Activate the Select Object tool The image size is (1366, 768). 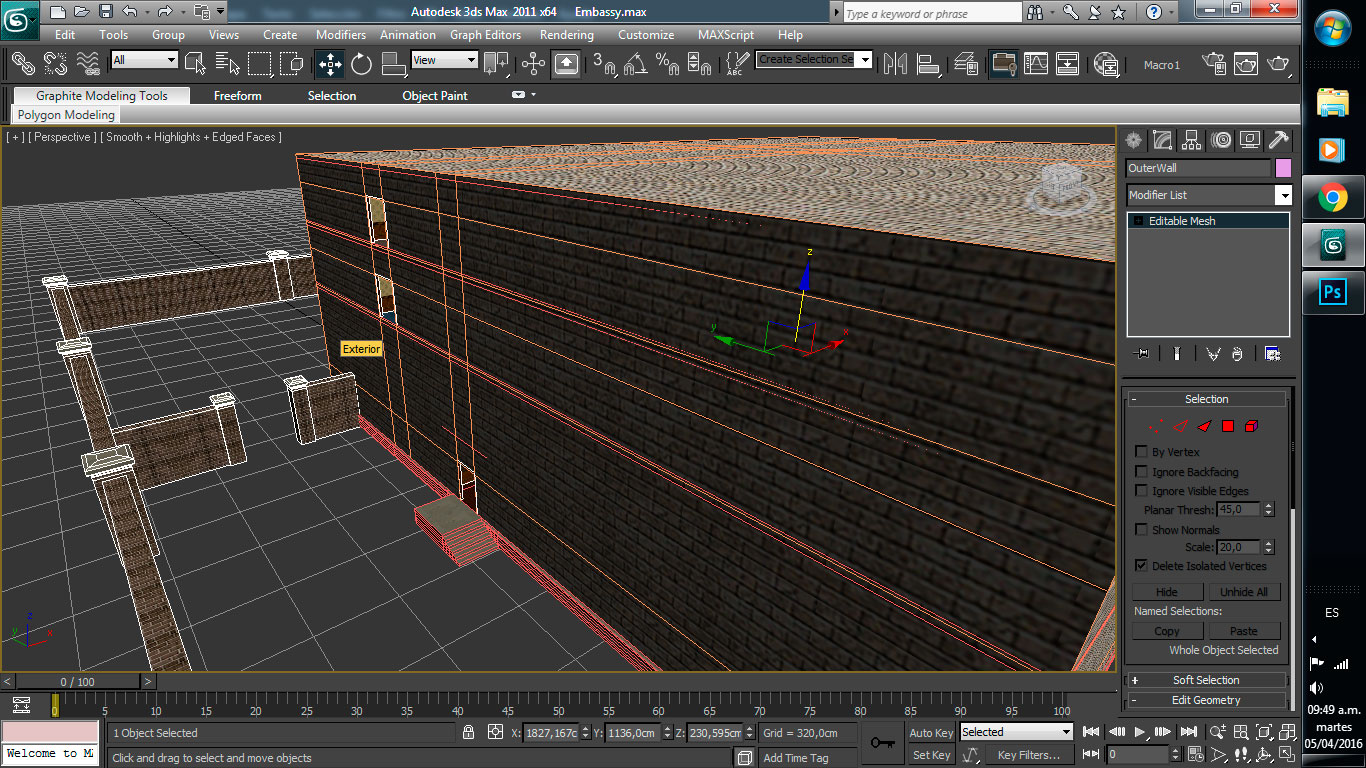(x=195, y=64)
